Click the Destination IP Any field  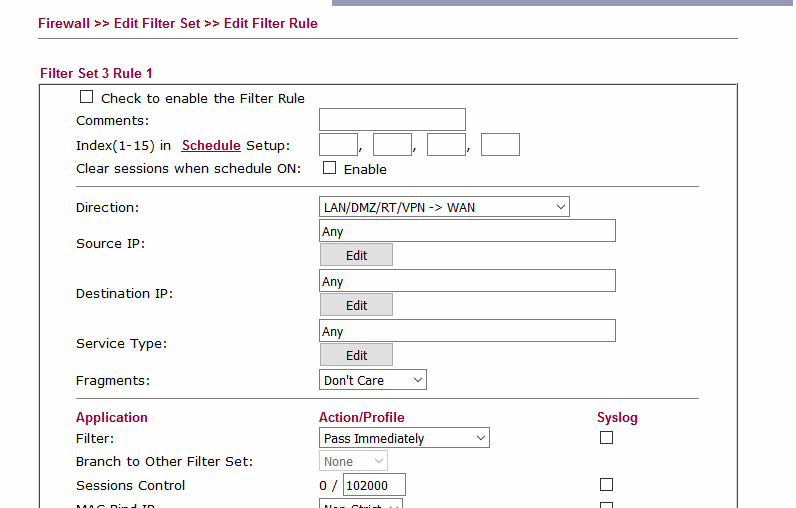tap(467, 281)
